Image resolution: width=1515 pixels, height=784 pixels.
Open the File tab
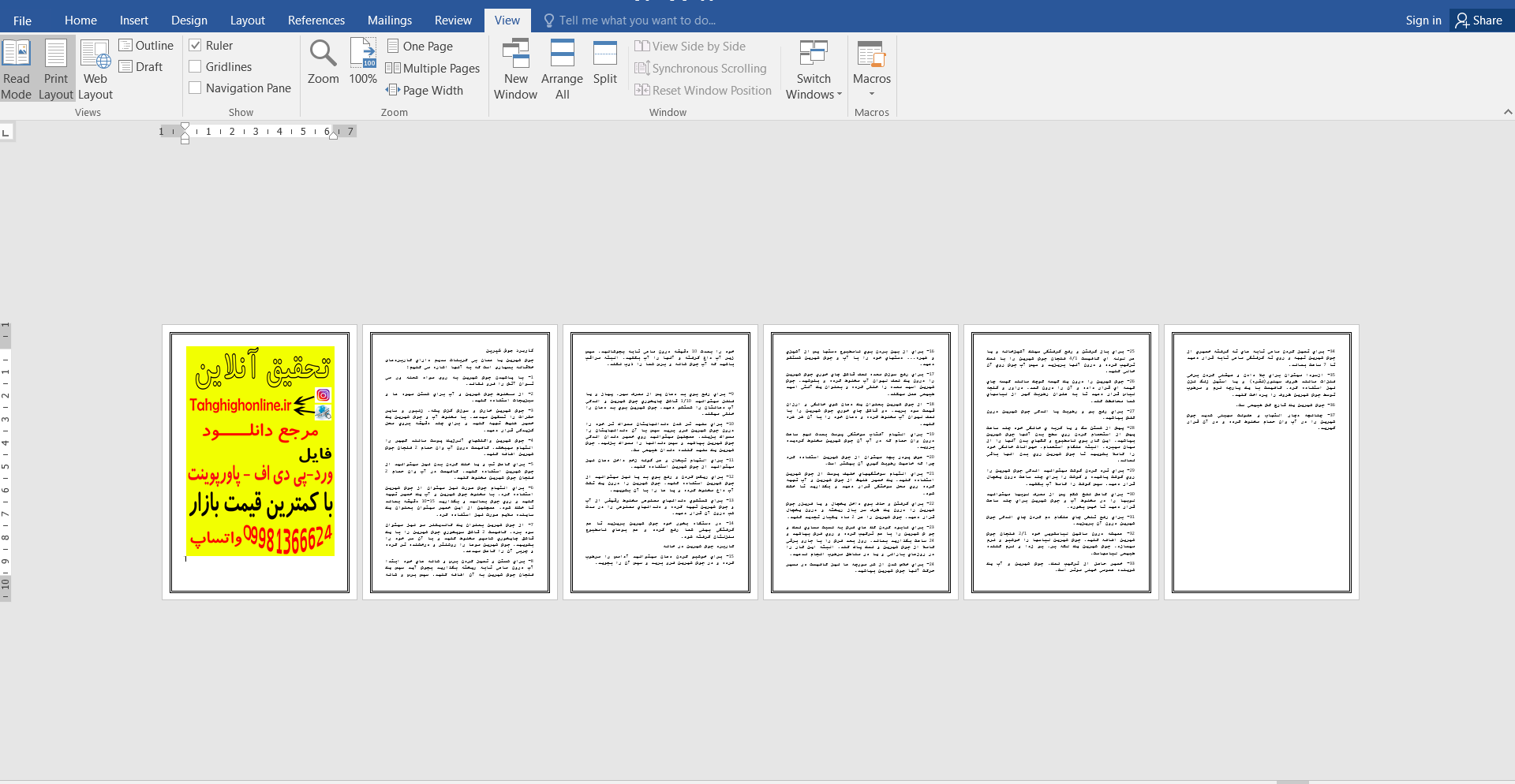23,21
